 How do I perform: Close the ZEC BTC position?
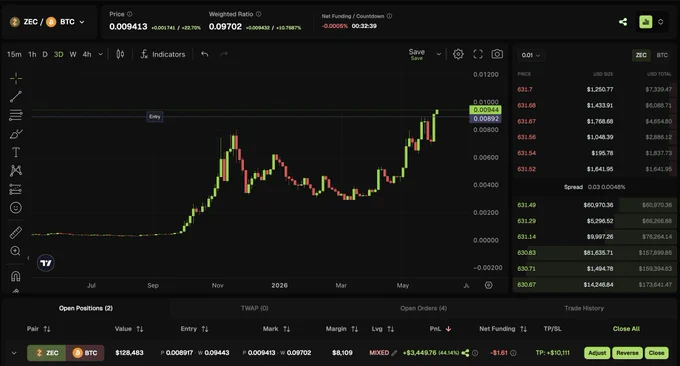point(656,353)
